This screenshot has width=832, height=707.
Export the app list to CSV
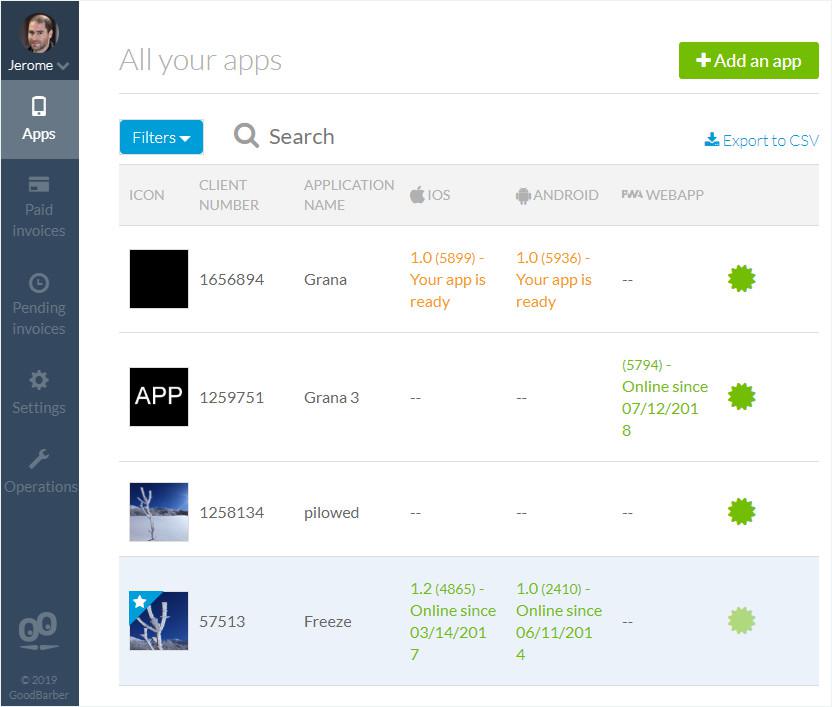click(761, 140)
